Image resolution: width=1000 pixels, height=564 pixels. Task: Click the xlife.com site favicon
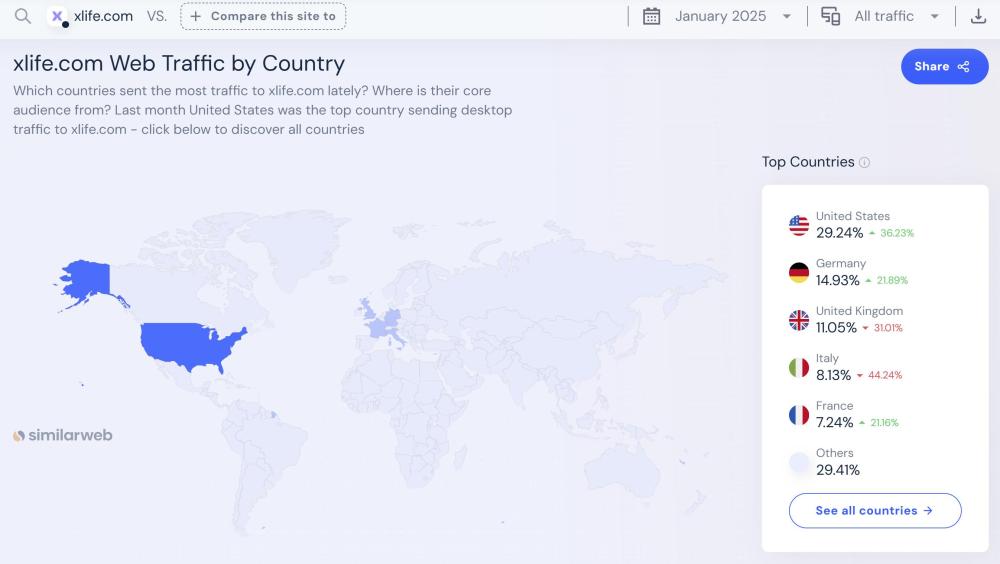58,16
